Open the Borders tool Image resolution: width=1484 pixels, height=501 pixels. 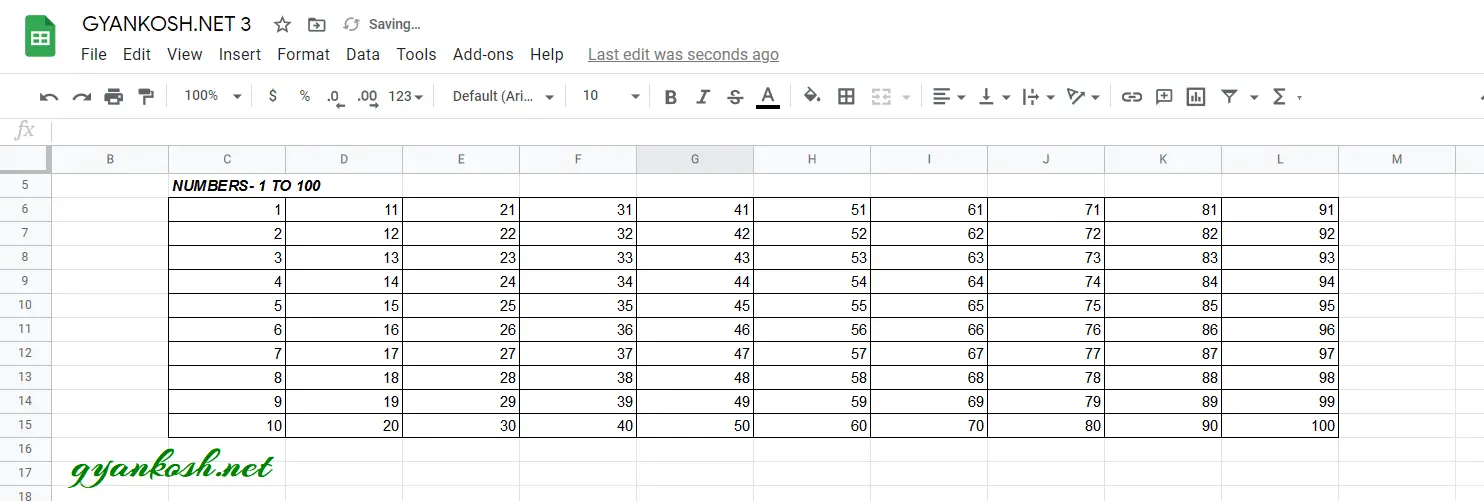846,97
